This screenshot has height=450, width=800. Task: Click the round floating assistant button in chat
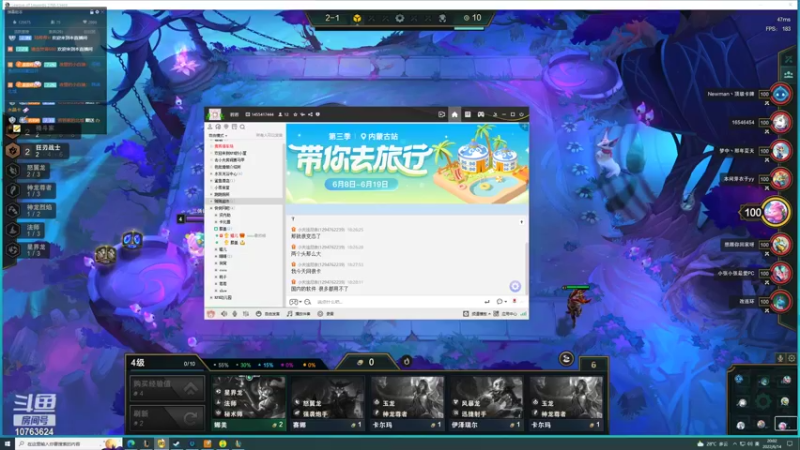pos(515,286)
